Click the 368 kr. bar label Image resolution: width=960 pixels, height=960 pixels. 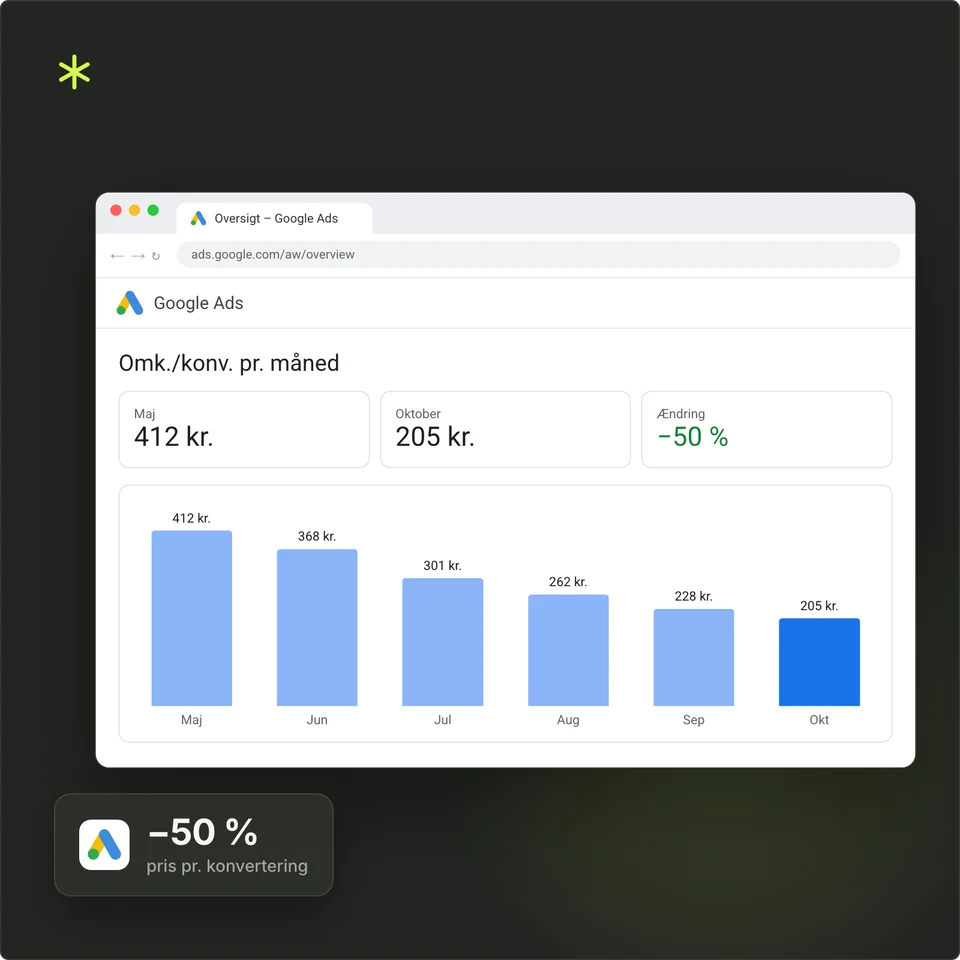coord(317,536)
